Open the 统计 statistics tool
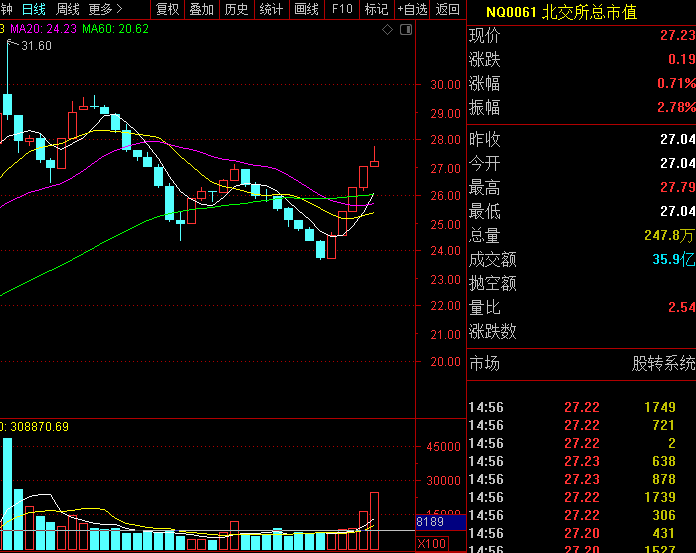 click(272, 9)
